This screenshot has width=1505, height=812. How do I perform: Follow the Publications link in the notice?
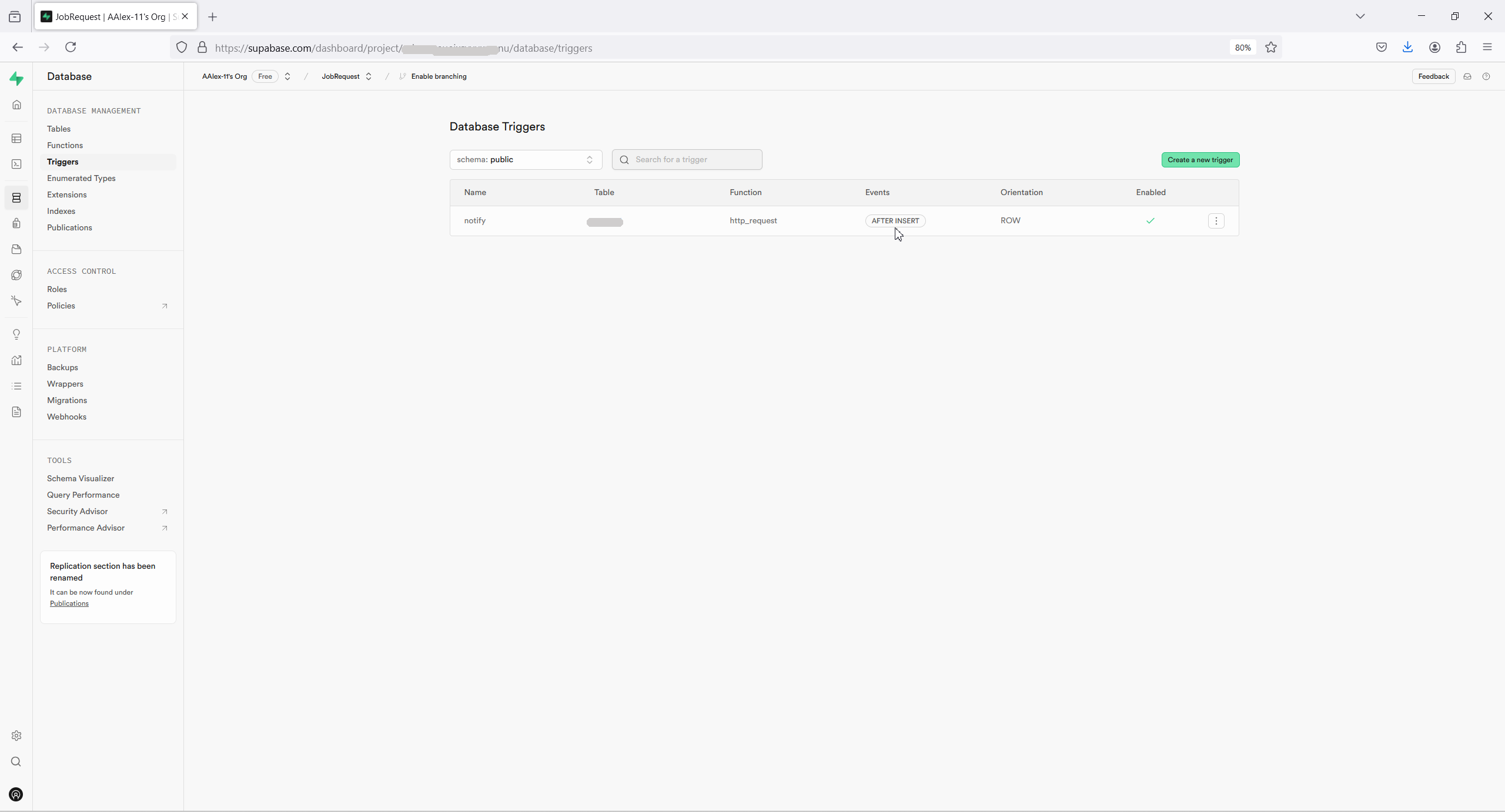pyautogui.click(x=69, y=603)
